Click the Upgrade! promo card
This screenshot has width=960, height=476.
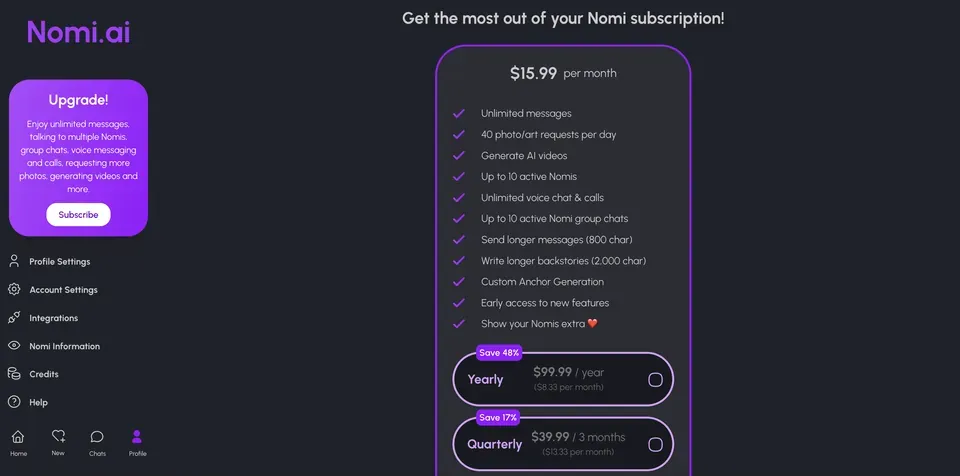point(78,158)
